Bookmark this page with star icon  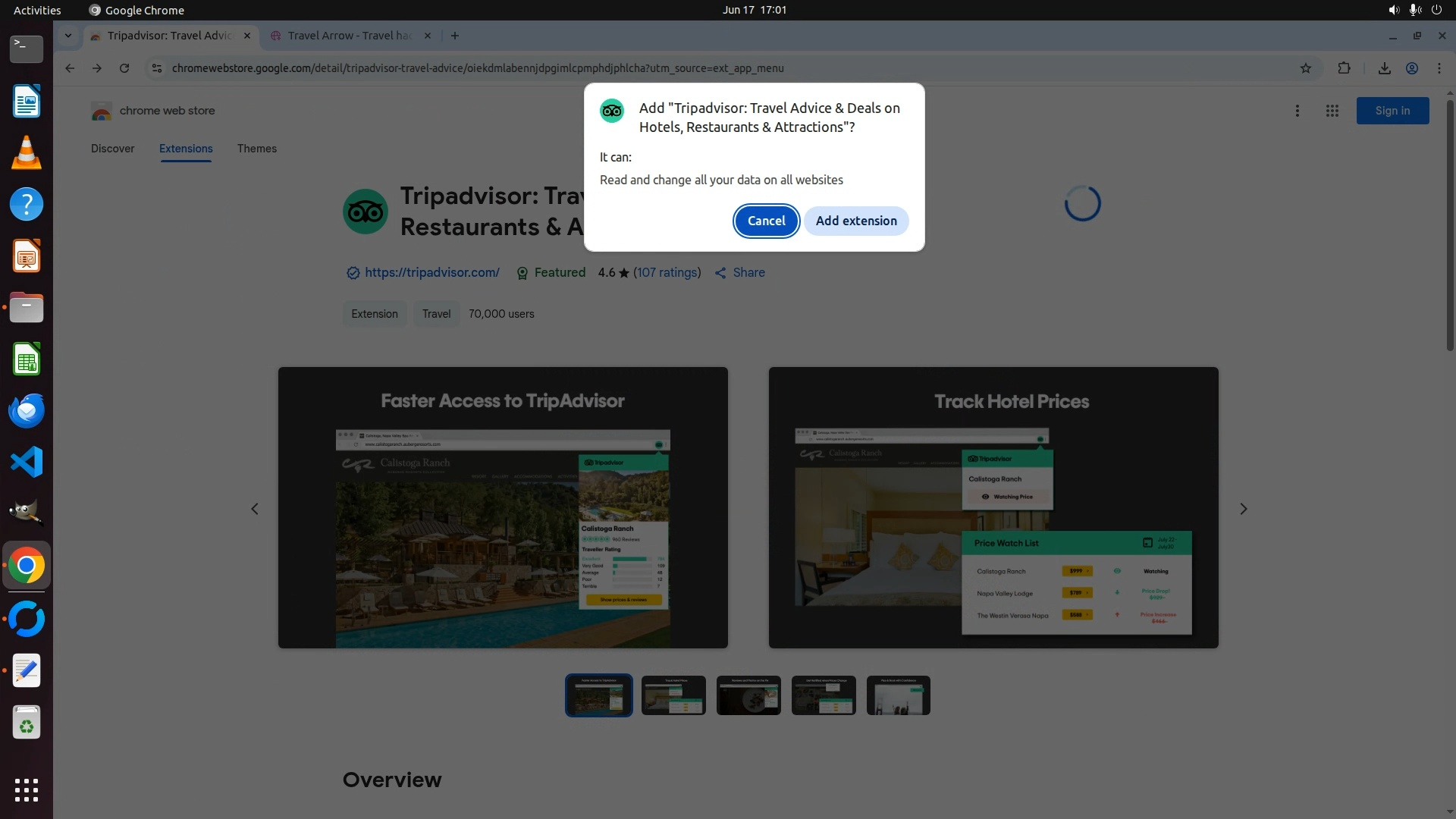click(x=1305, y=68)
